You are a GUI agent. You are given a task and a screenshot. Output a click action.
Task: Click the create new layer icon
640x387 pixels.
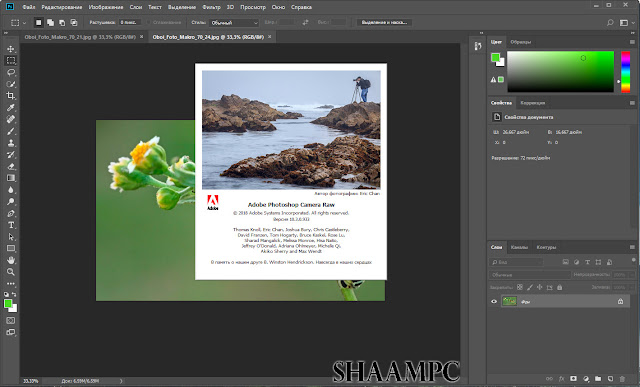tap(610, 379)
